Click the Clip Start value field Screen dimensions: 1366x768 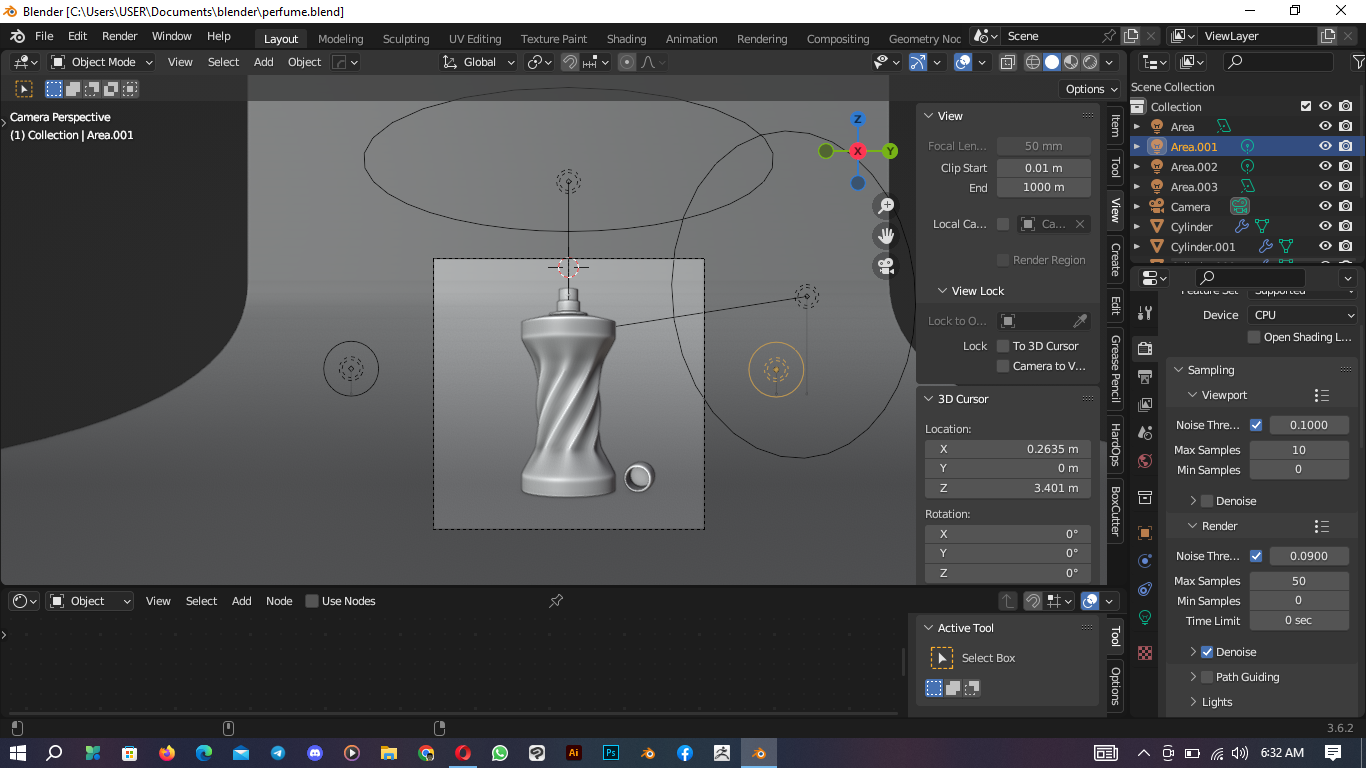[x=1043, y=168]
